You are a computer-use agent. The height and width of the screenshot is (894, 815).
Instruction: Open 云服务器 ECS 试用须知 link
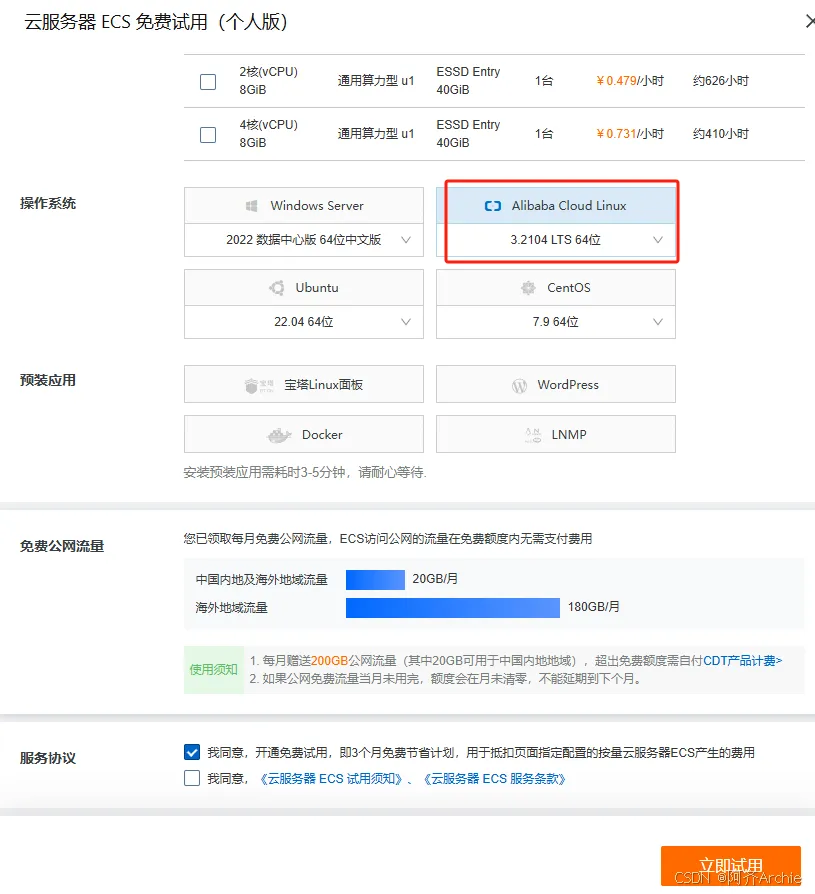click(x=331, y=779)
